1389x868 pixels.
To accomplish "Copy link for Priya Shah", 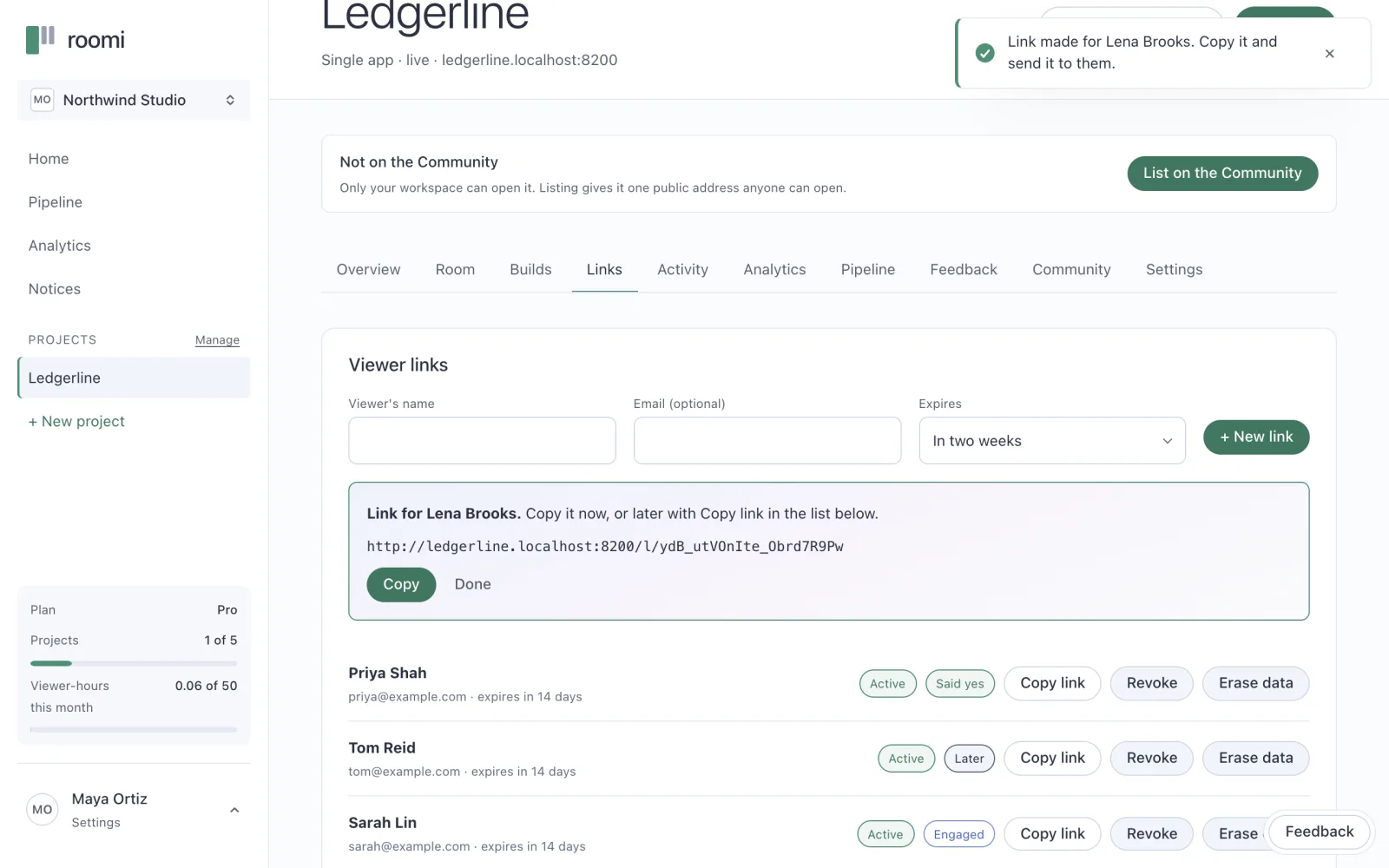I will point(1052,683).
